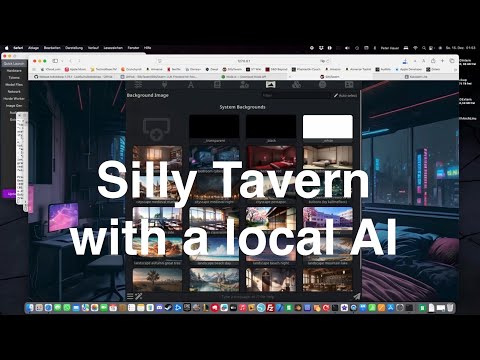Open the Crunchyroll bookmark

coord(131,69)
